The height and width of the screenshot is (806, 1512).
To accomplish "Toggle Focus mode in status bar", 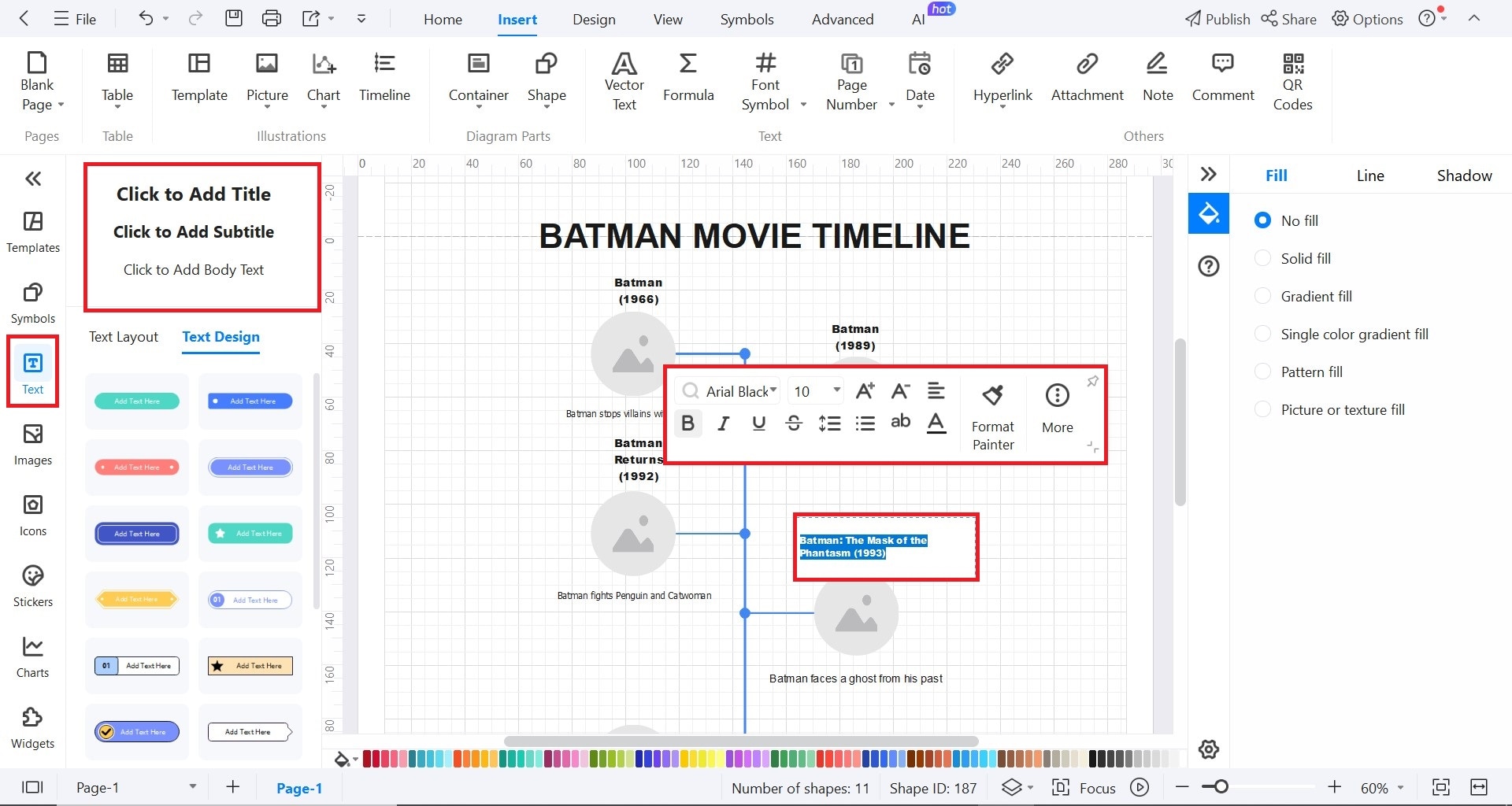I will pos(1084,788).
